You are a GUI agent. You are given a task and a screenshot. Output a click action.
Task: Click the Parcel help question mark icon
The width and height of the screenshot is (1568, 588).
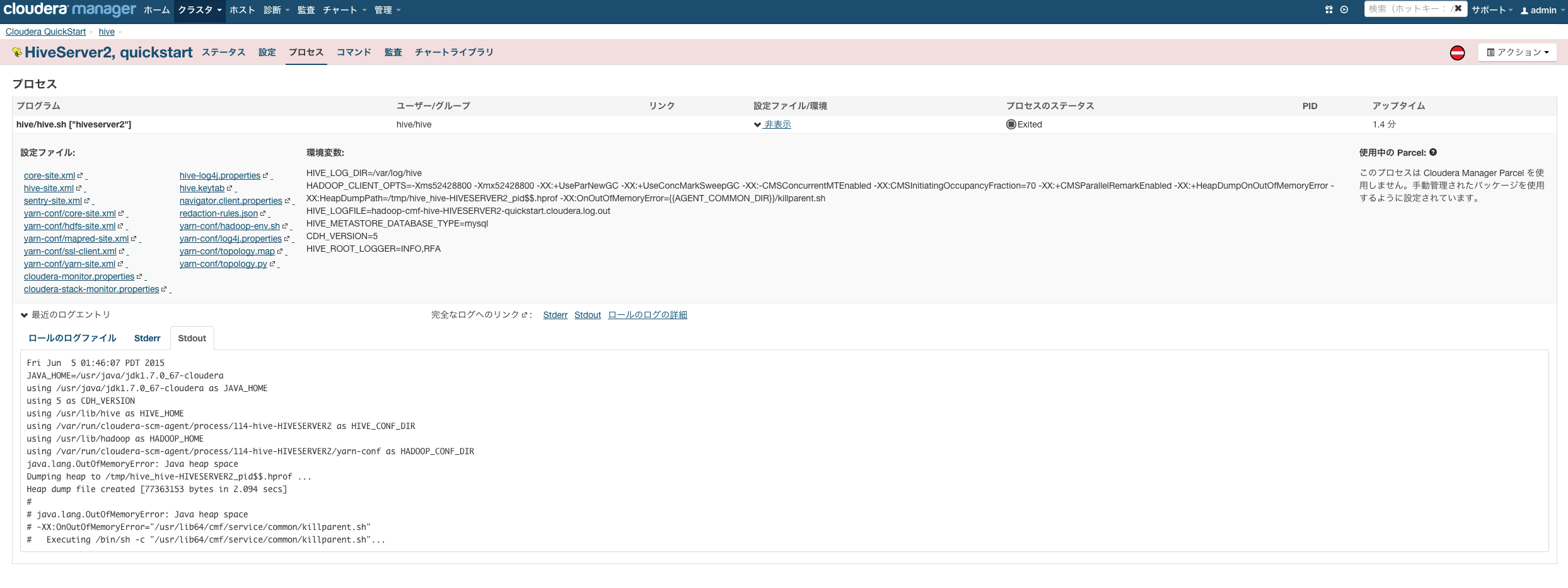point(1433,152)
